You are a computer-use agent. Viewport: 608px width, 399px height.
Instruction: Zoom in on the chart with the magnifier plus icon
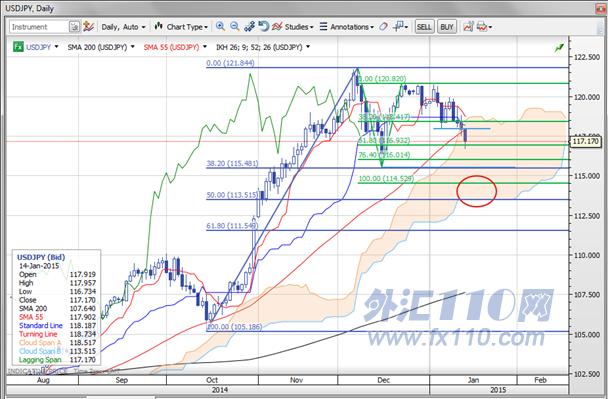click(220, 26)
